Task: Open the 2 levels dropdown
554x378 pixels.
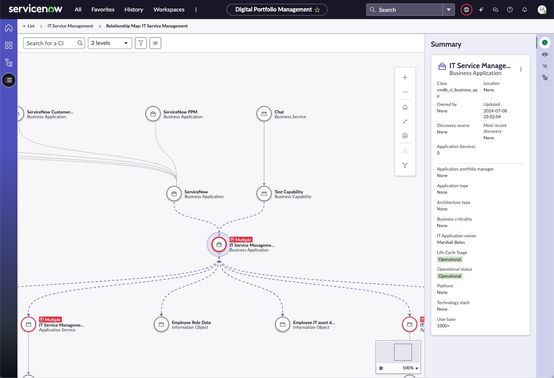Action: [110, 43]
